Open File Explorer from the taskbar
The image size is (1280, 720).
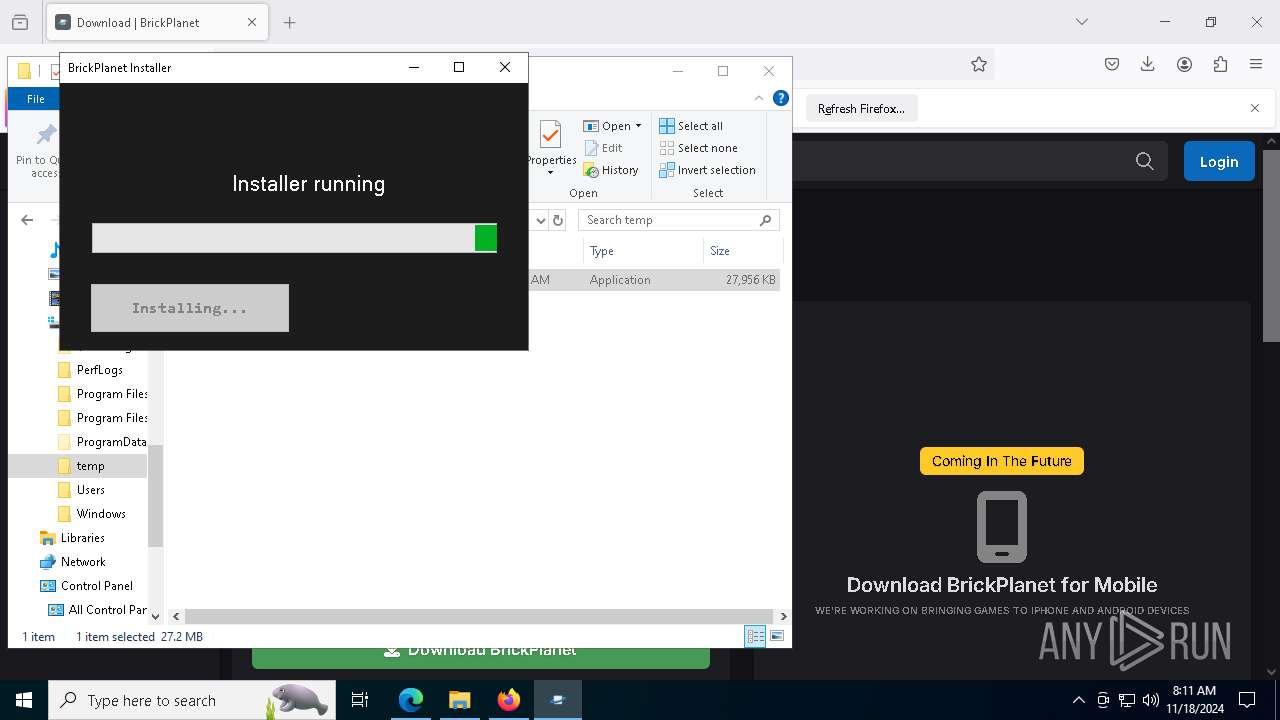459,700
